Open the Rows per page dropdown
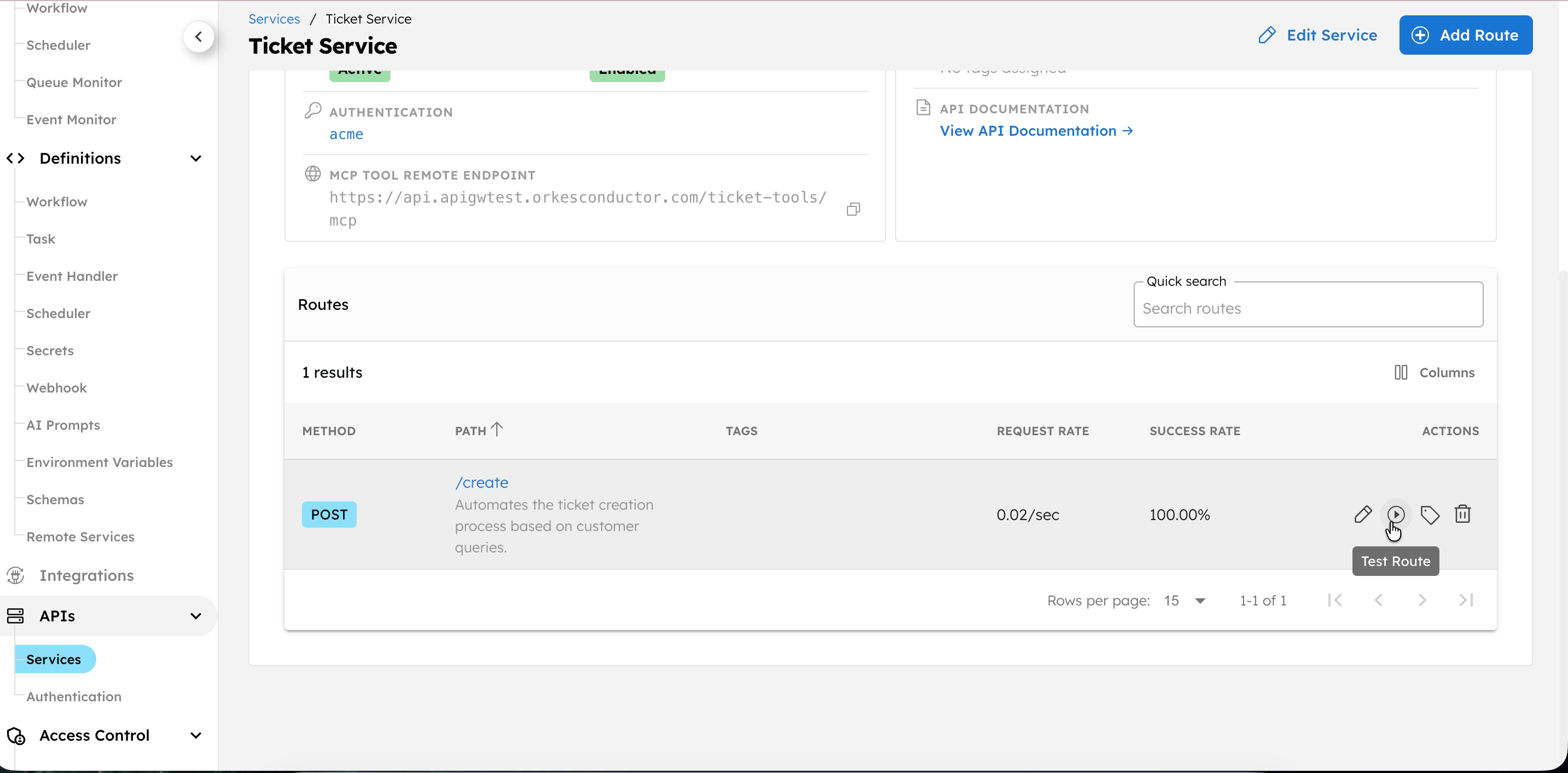Viewport: 1568px width, 773px height. pos(1184,601)
